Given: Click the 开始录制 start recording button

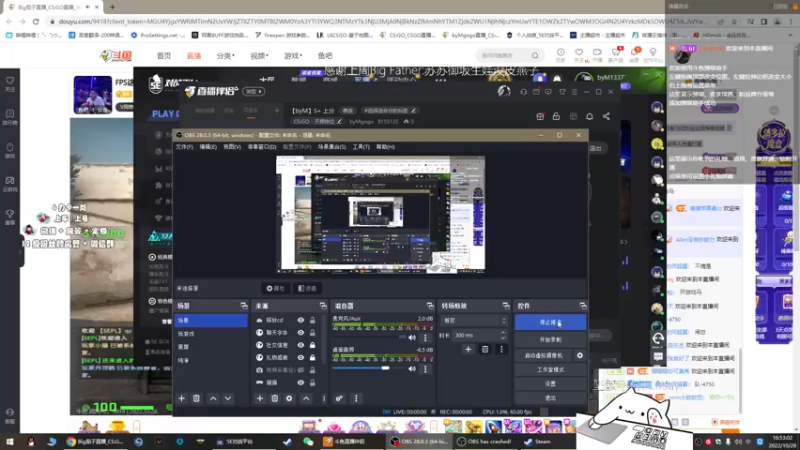Looking at the screenshot, I should tap(551, 339).
